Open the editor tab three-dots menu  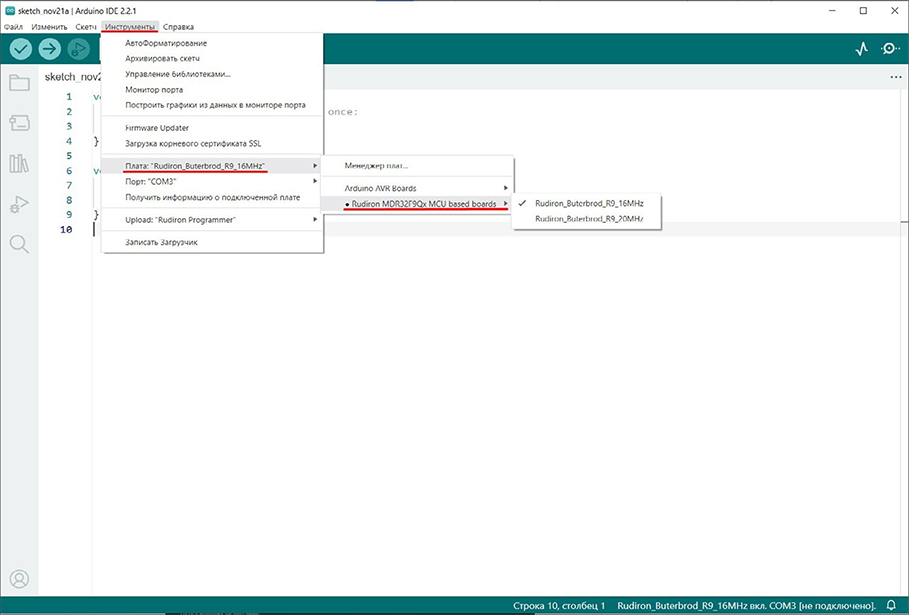896,77
